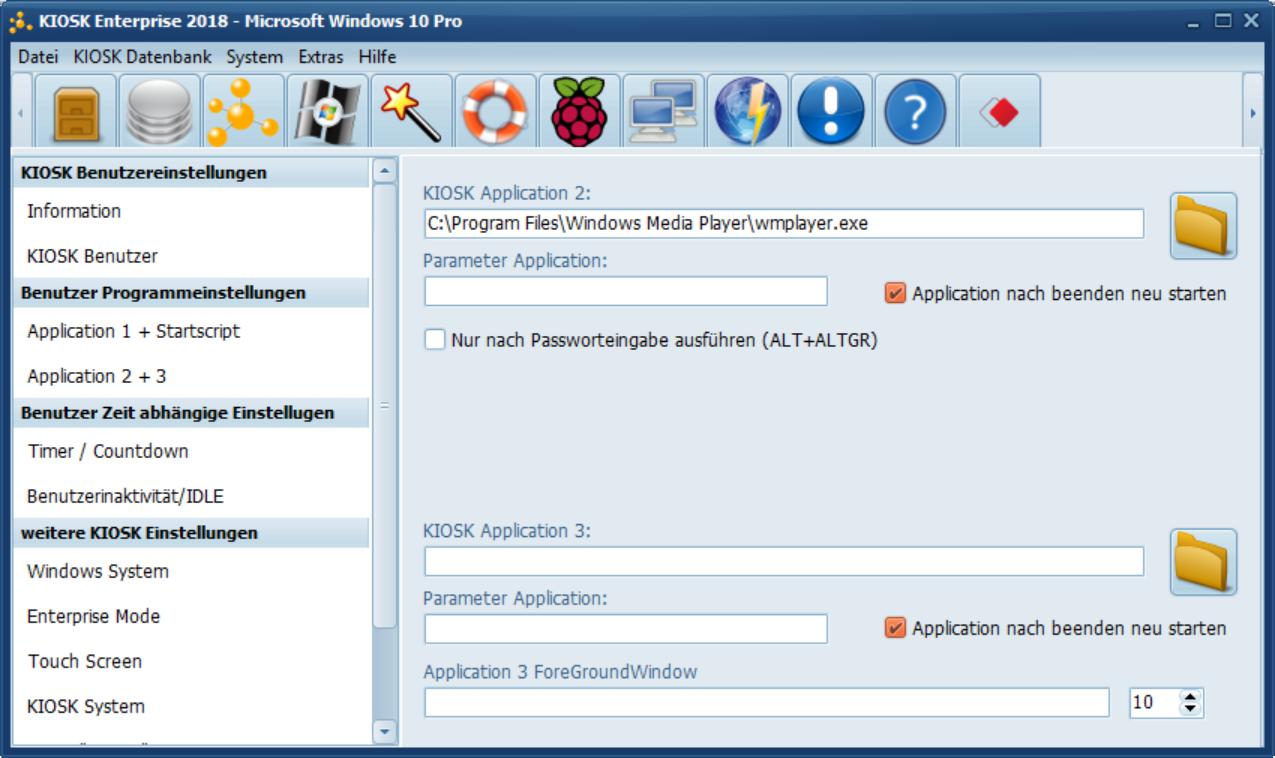
Task: Open the System menu
Action: coord(254,57)
